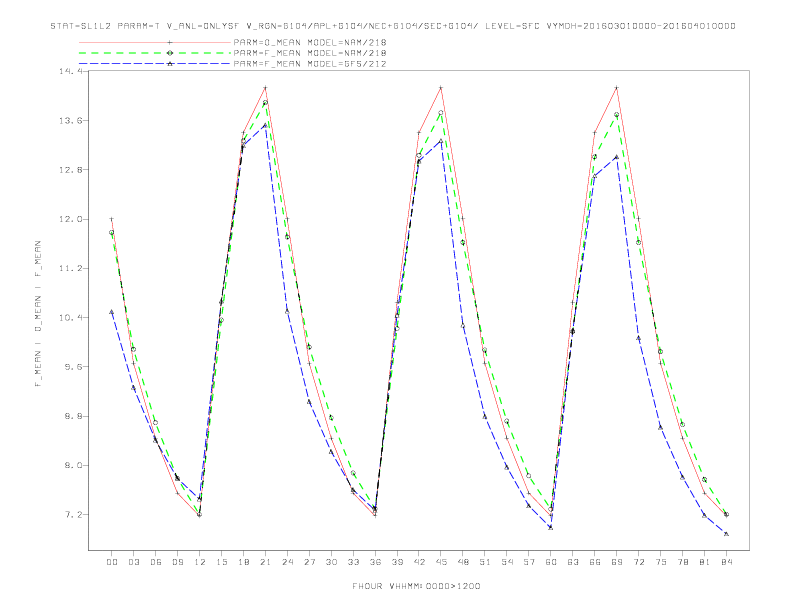Screen dimensions: 792x612
Task: Click forecast hour tick label 66
Action: coord(595,562)
